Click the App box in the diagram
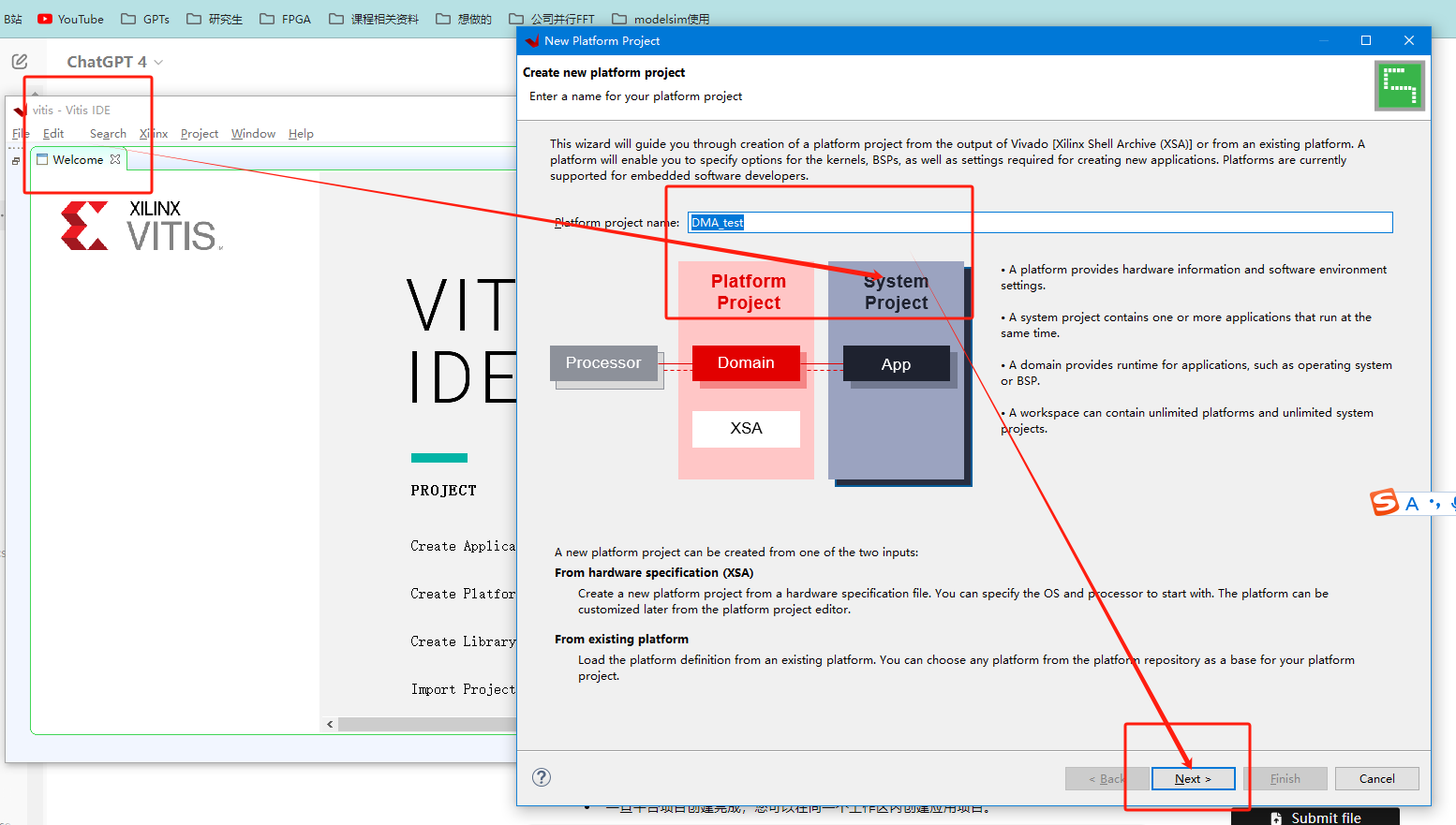This screenshot has width=1456, height=825. point(896,364)
